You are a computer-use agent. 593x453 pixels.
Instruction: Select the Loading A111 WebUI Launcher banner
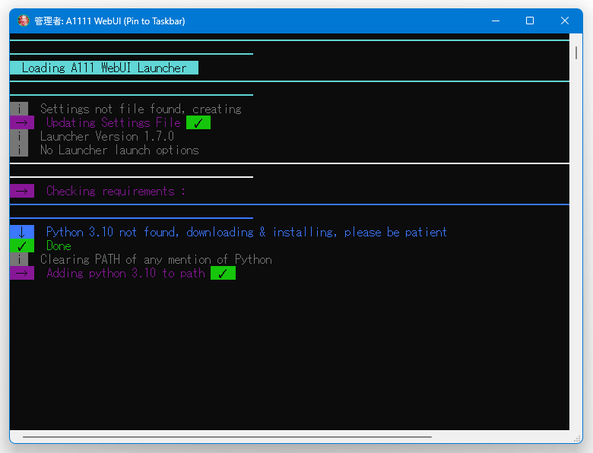click(104, 68)
